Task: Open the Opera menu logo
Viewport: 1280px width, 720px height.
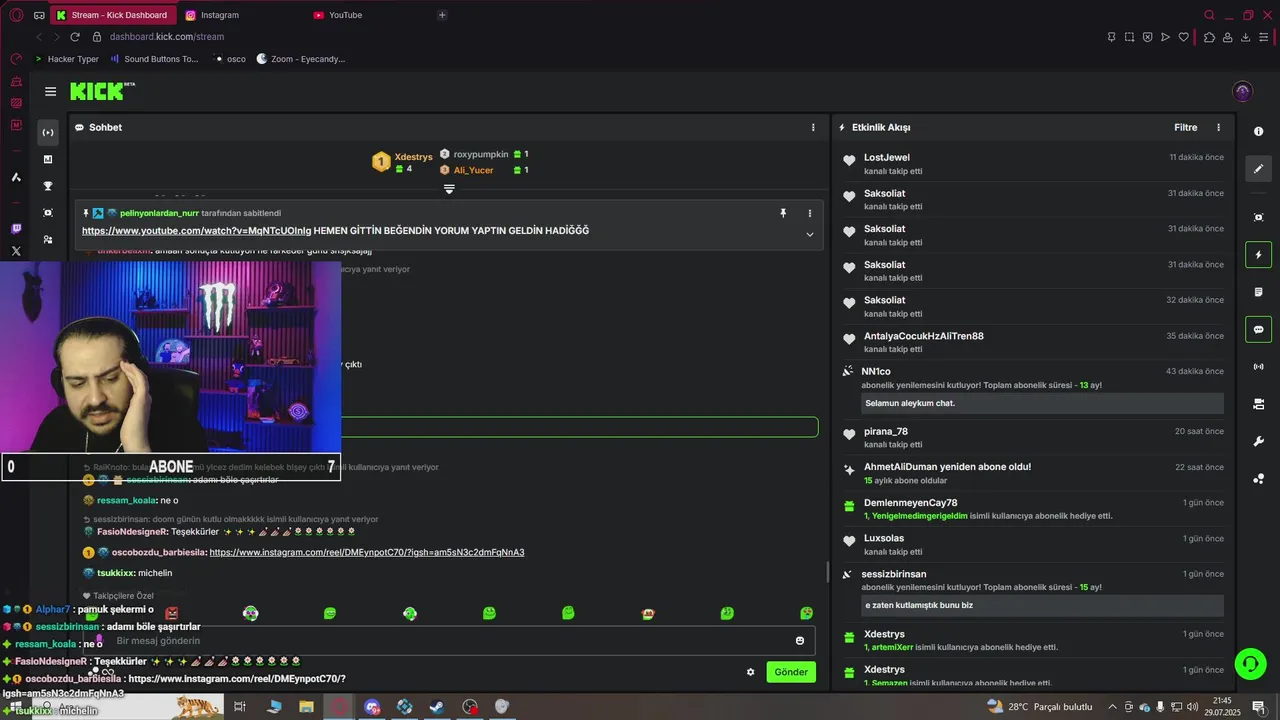Action: (x=16, y=15)
